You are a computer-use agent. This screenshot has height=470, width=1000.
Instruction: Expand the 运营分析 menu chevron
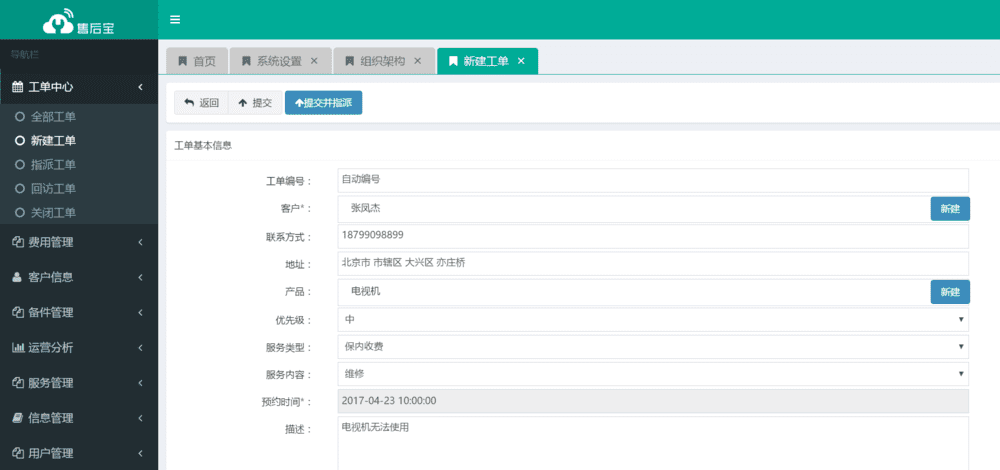coord(140,348)
